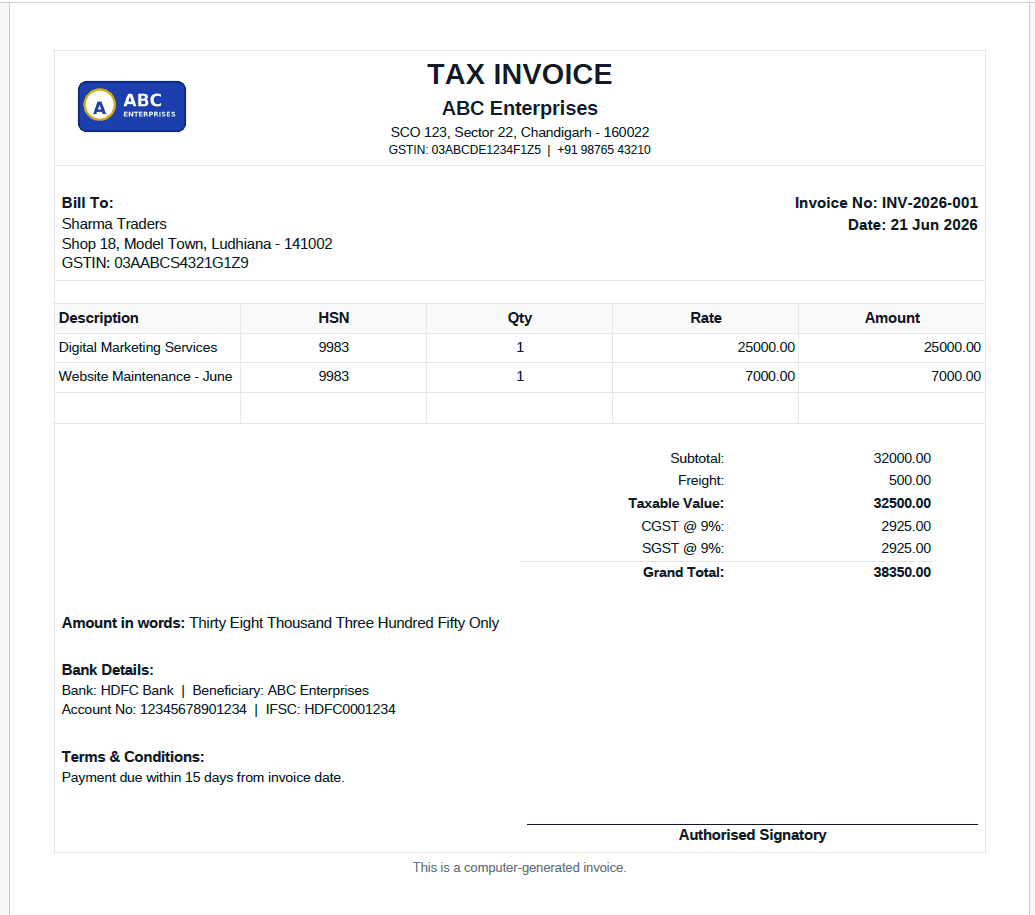Click the Qty column header
The image size is (1035, 915).
[519, 318]
